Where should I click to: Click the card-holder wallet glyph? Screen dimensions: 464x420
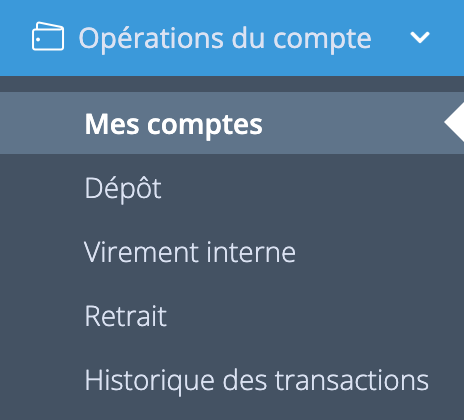48,36
